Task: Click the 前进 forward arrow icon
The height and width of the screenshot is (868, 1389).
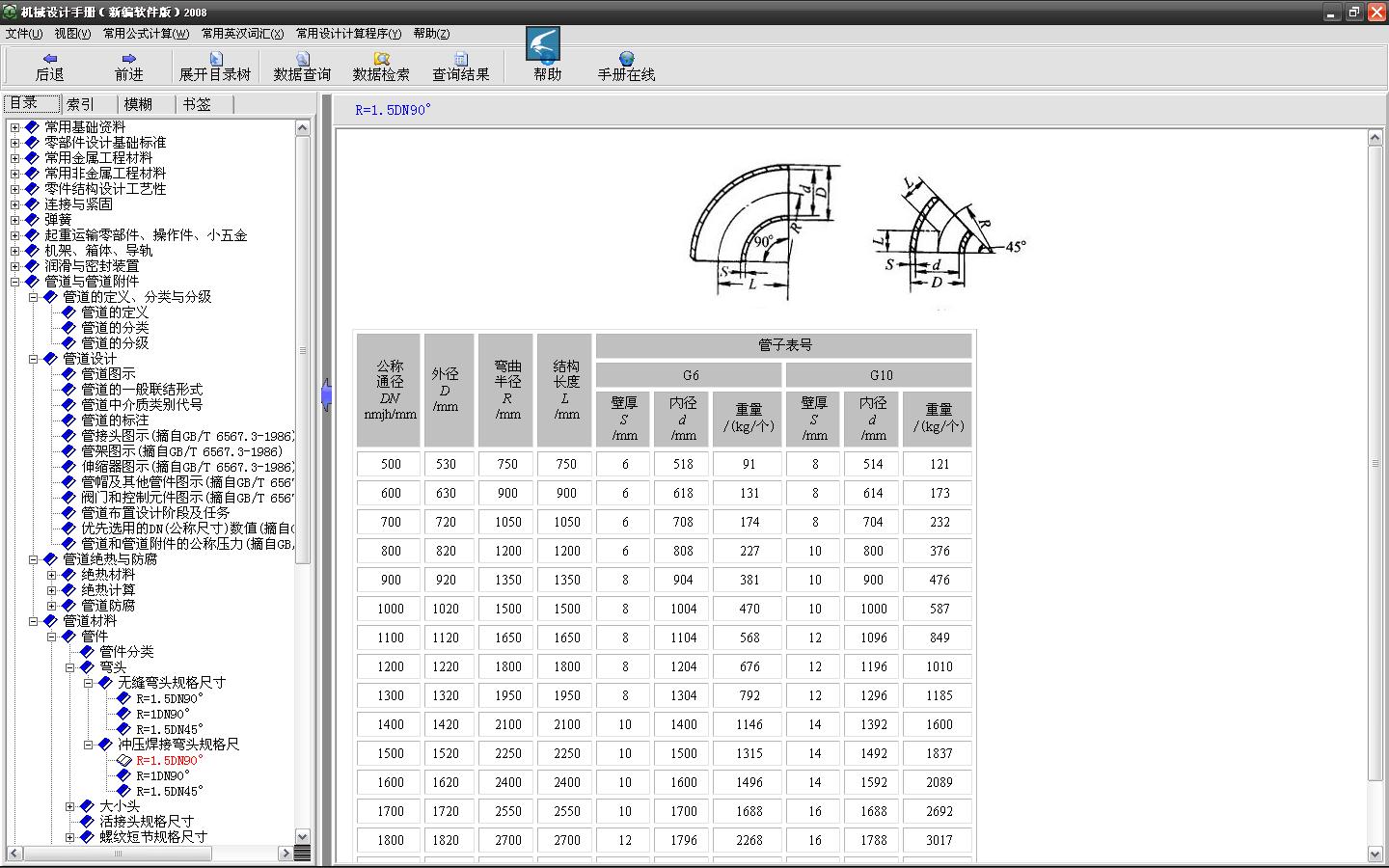Action: point(128,58)
